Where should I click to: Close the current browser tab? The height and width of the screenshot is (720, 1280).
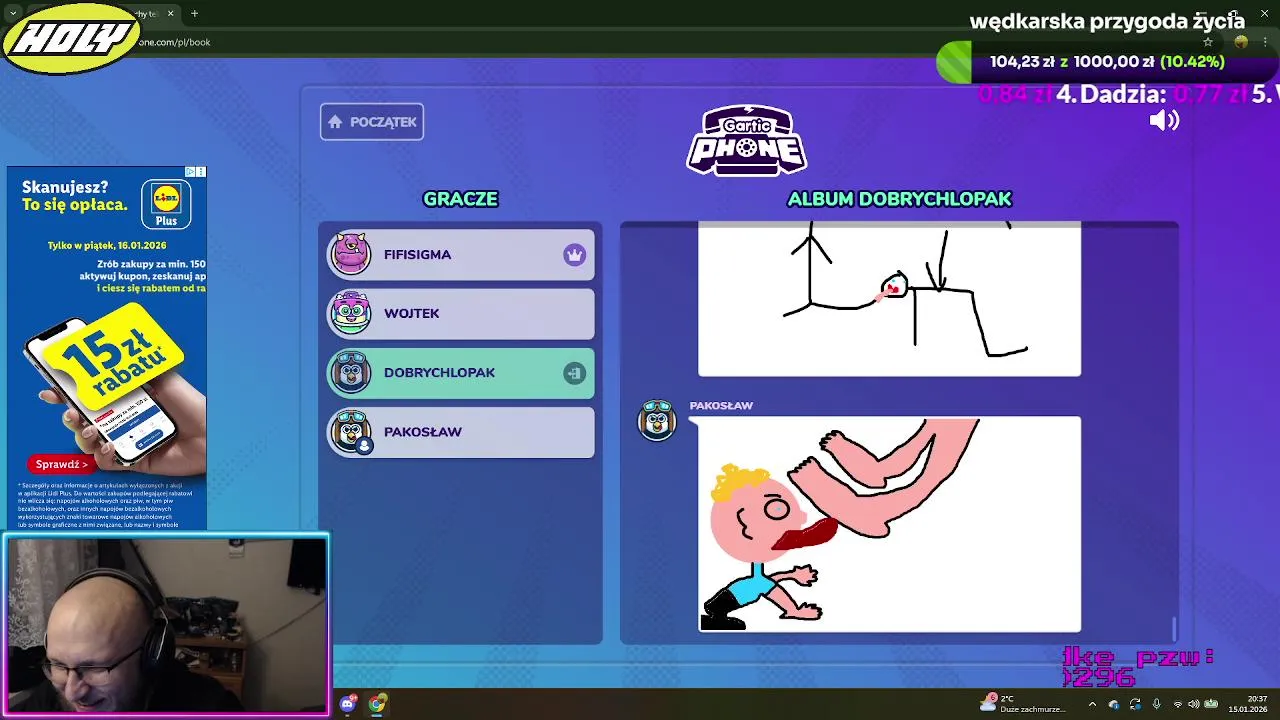[x=170, y=14]
